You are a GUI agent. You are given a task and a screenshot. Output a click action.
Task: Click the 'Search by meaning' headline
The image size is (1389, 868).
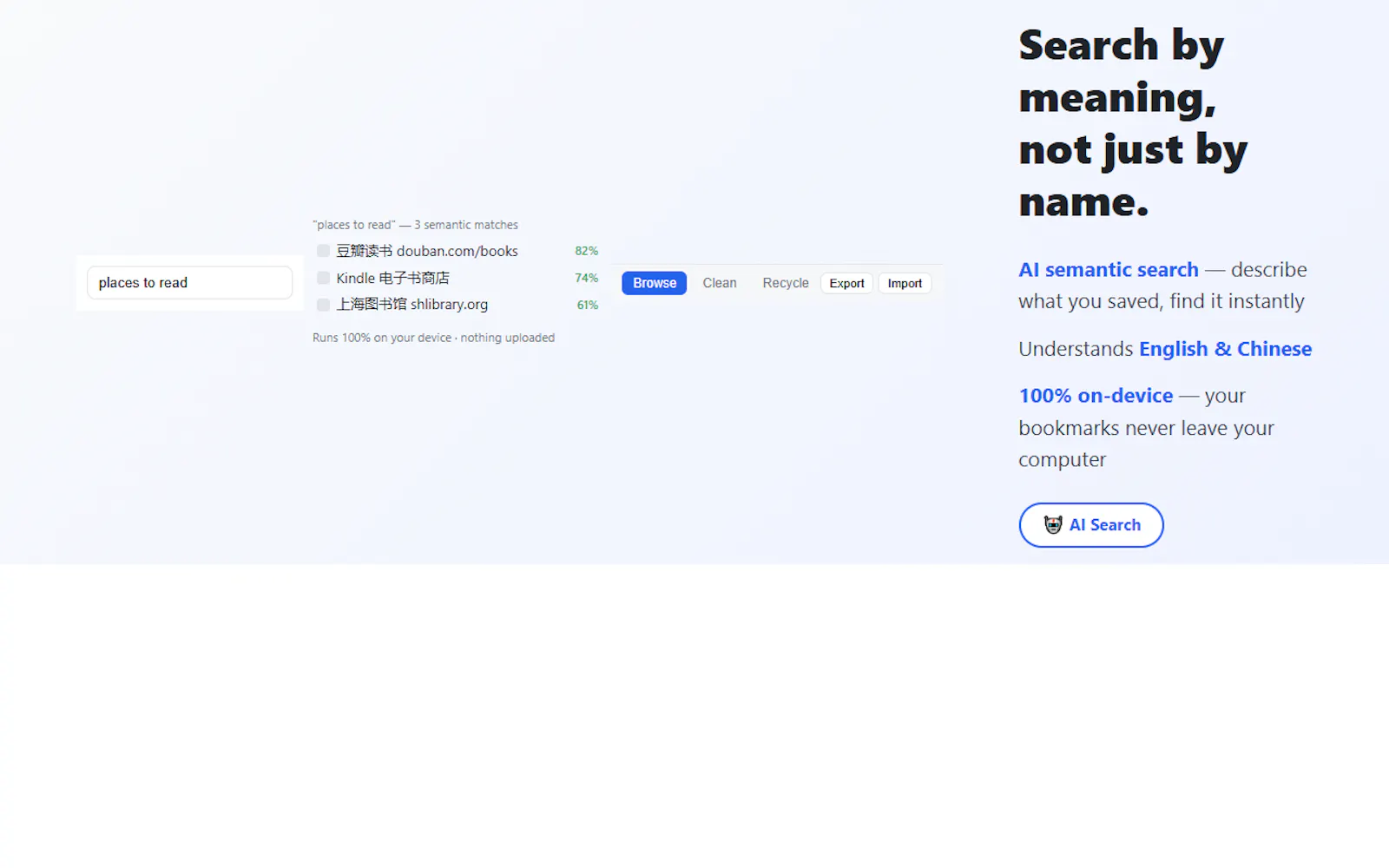point(1133,123)
